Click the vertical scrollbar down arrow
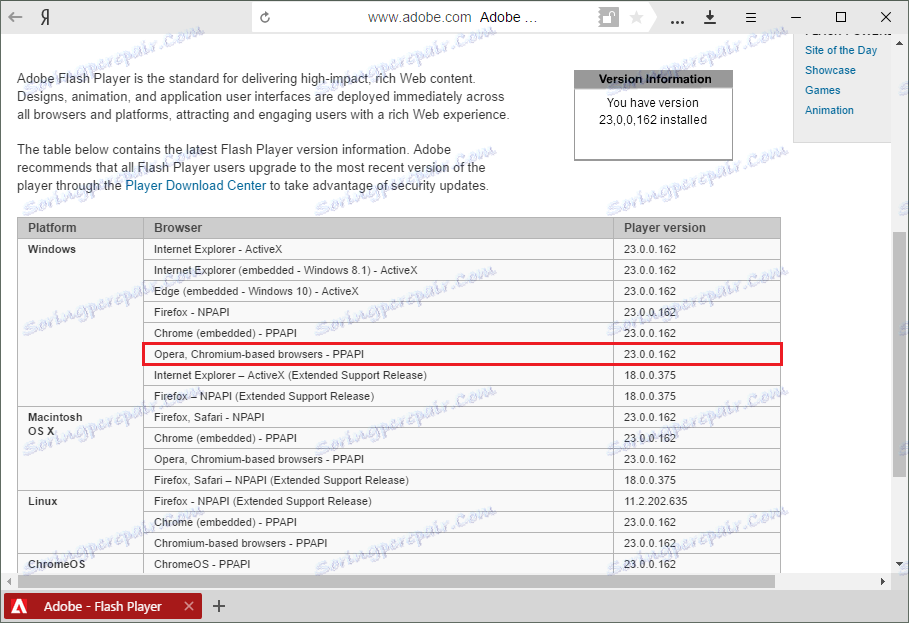This screenshot has height=623, width=909. [899, 563]
